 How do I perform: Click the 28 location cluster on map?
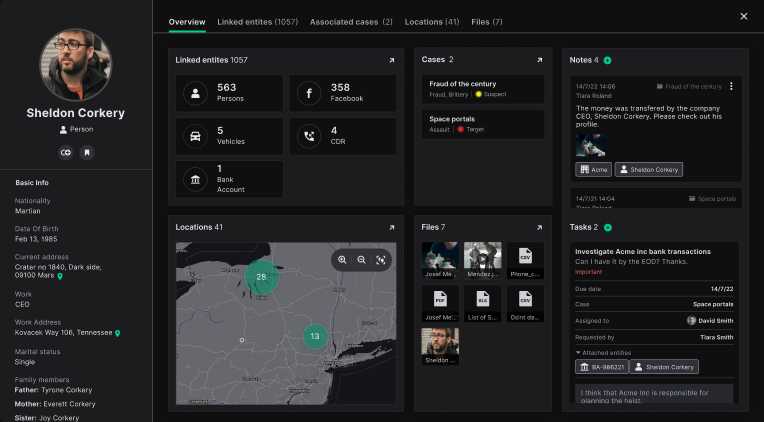click(262, 277)
